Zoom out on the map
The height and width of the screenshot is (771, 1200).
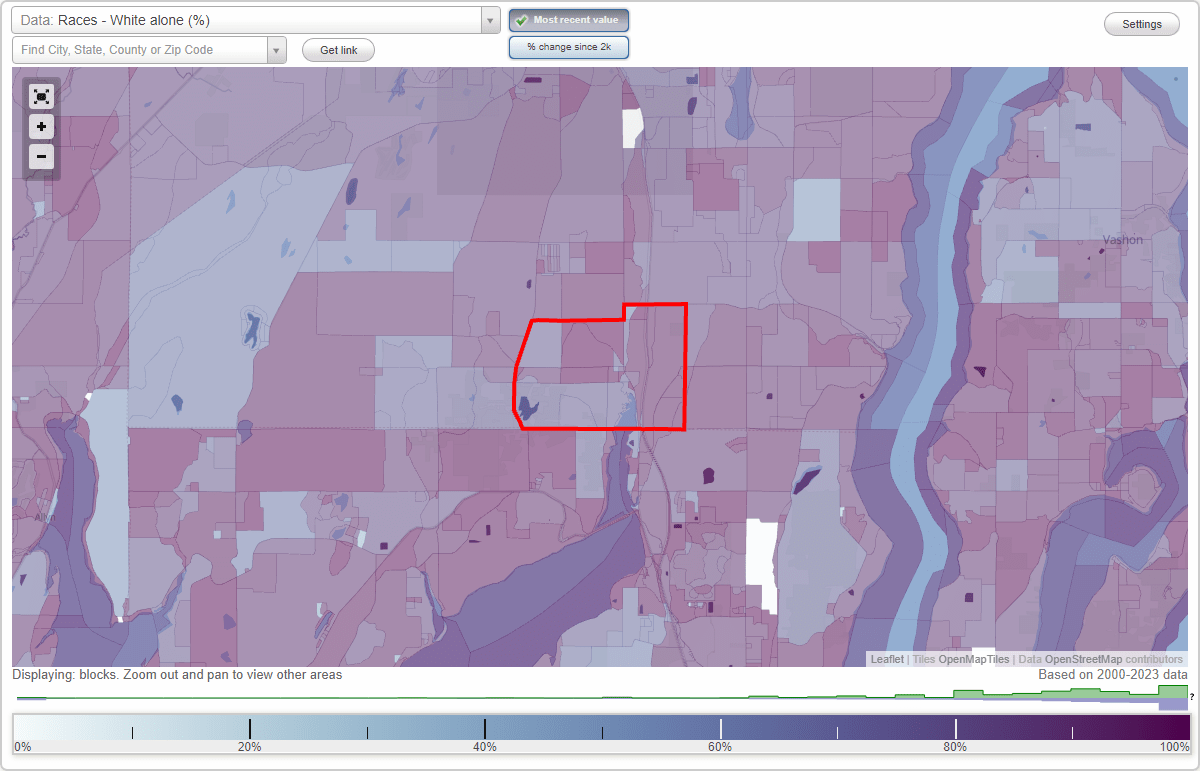tap(41, 157)
